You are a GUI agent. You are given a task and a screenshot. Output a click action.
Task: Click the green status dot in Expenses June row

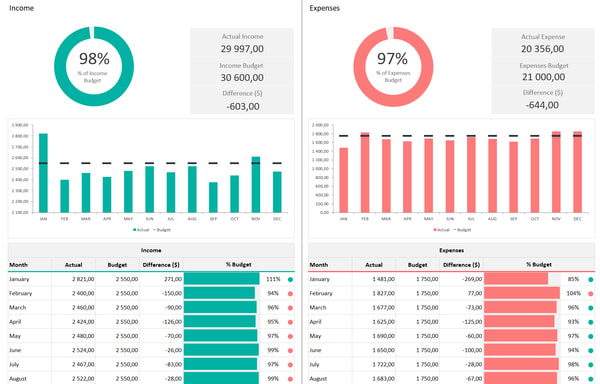(x=591, y=350)
